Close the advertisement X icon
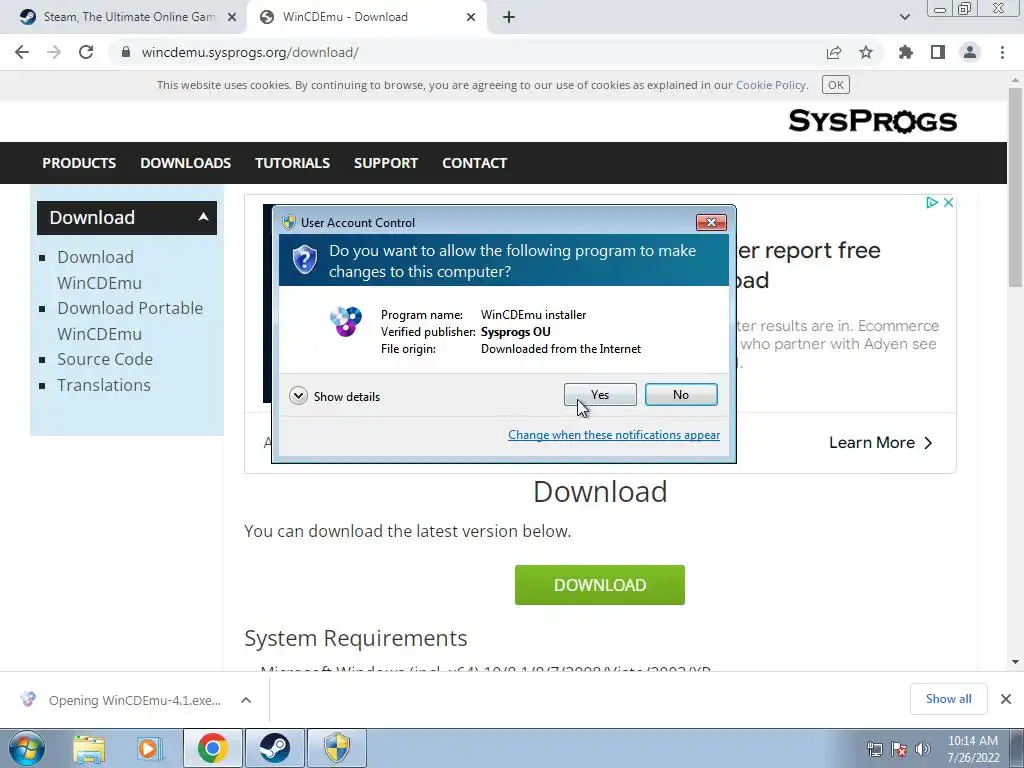 [948, 202]
